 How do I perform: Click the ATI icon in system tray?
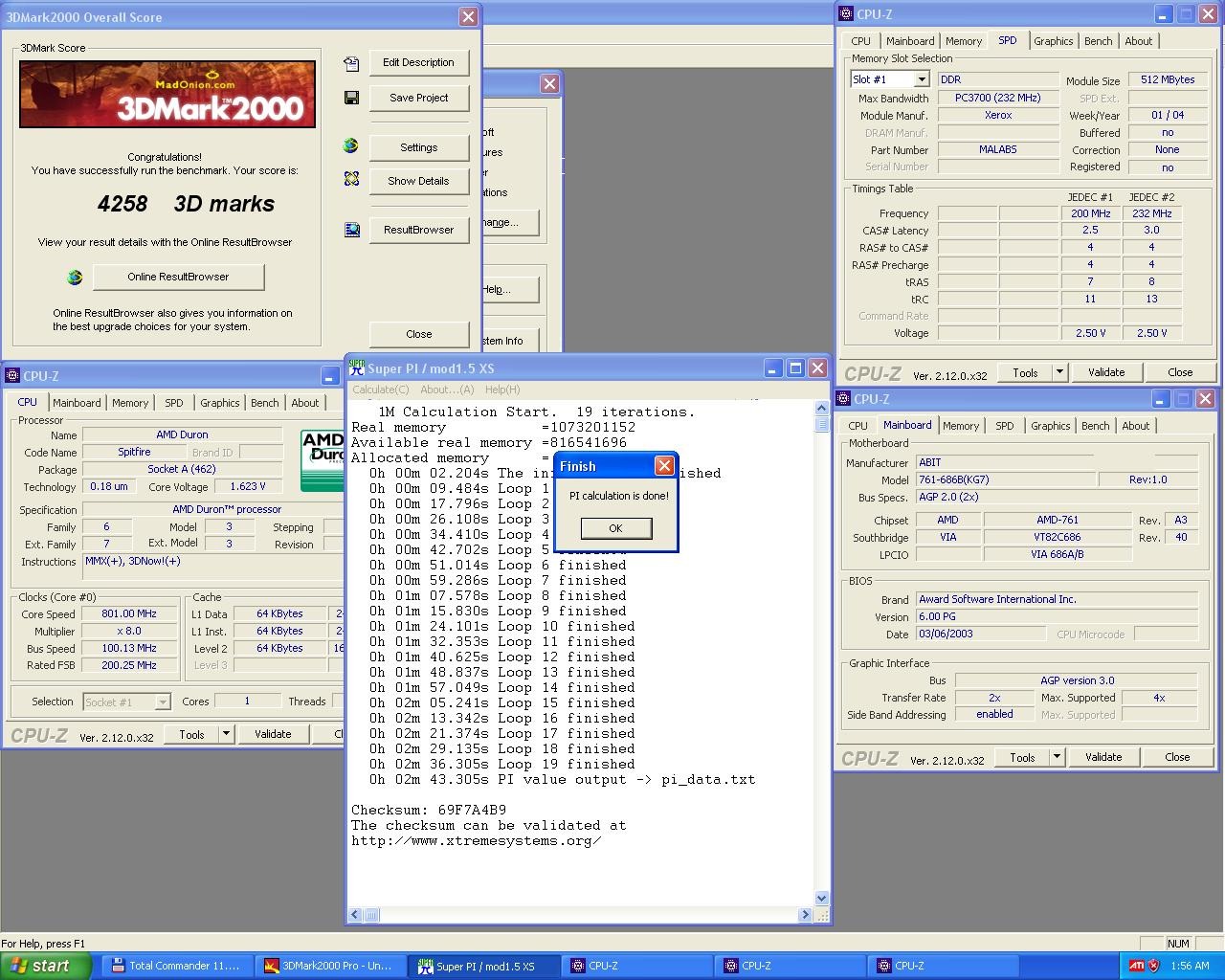1136,966
